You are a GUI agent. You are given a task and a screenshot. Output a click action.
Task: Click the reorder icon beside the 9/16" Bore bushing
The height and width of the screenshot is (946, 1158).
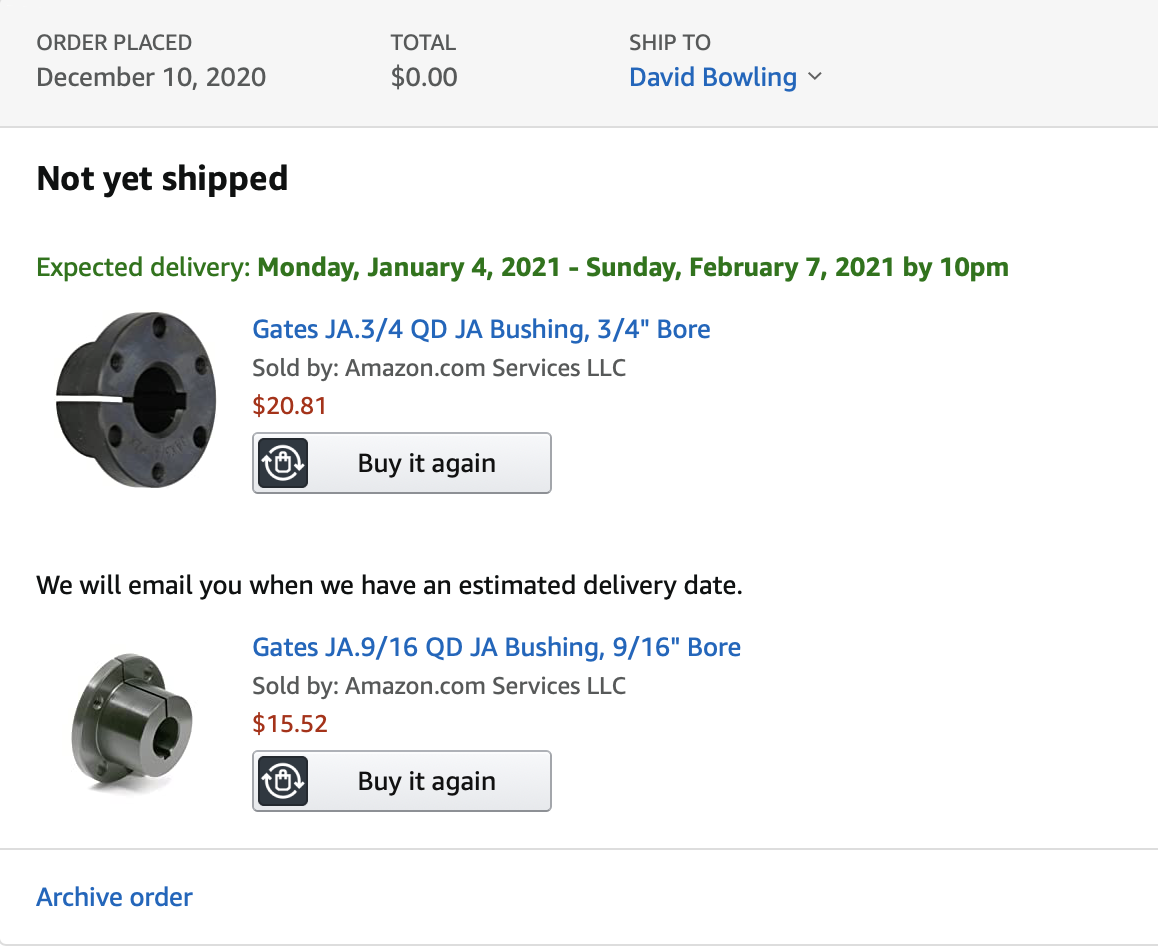click(283, 781)
